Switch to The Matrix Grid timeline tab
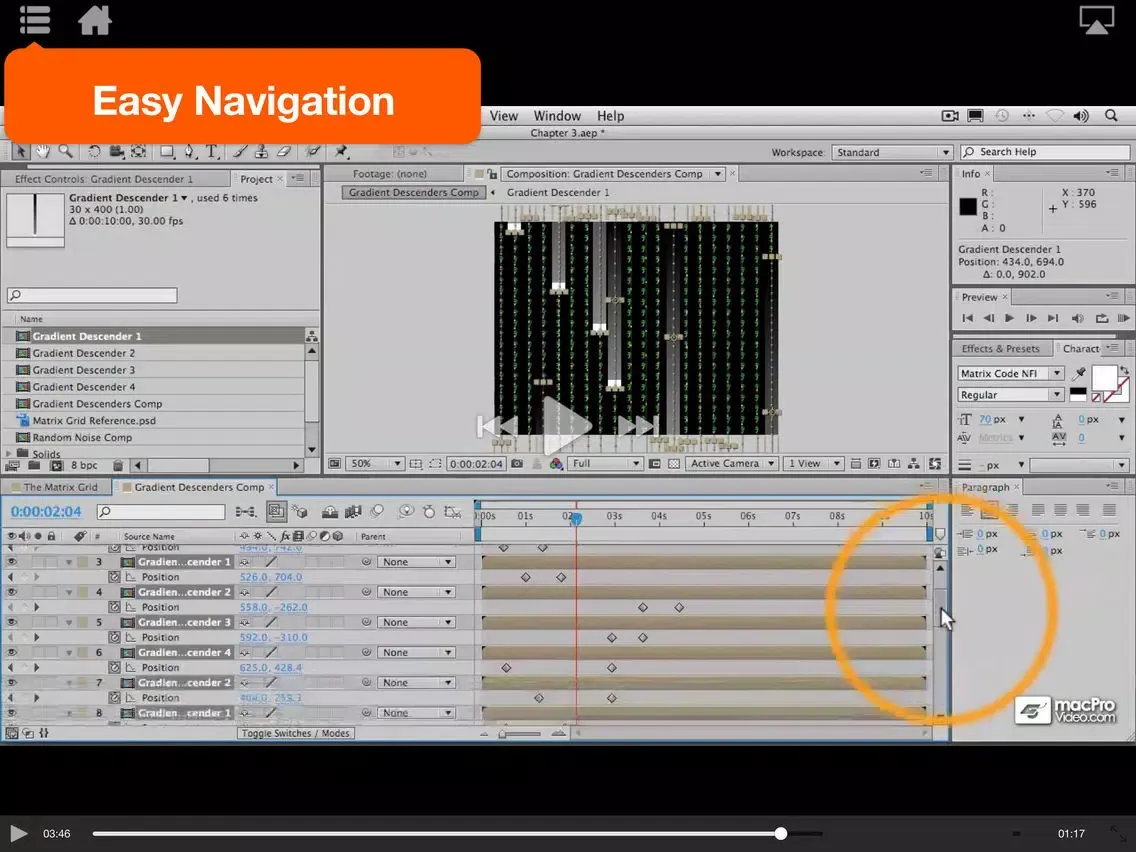1136x852 pixels. (x=61, y=487)
